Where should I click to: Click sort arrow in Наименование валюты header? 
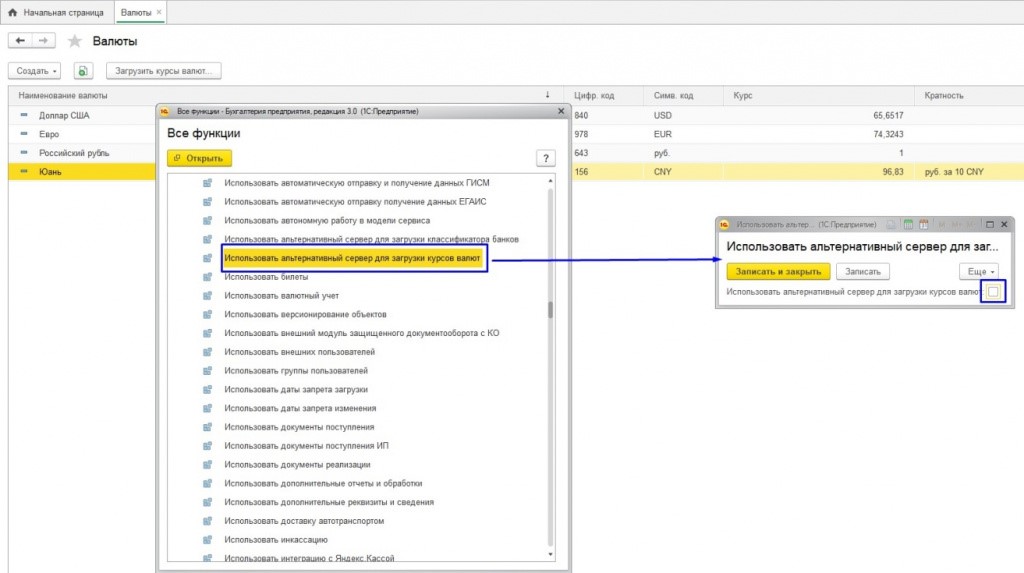(547, 95)
